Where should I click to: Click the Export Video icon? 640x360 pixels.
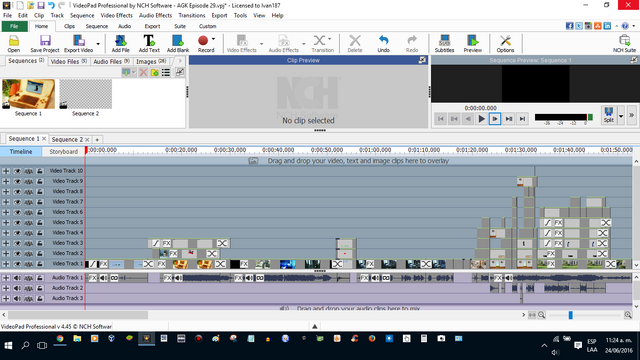click(78, 44)
